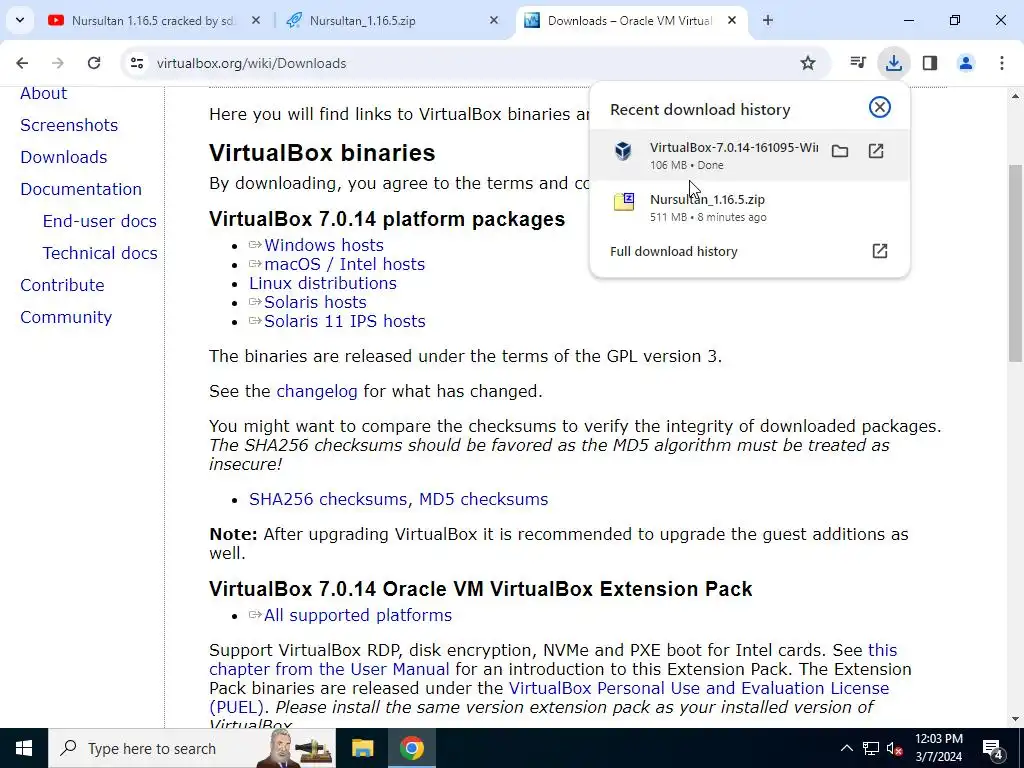This screenshot has height=768, width=1024.
Task: Close the YouTube Nursultan tab
Action: pyautogui.click(x=256, y=21)
